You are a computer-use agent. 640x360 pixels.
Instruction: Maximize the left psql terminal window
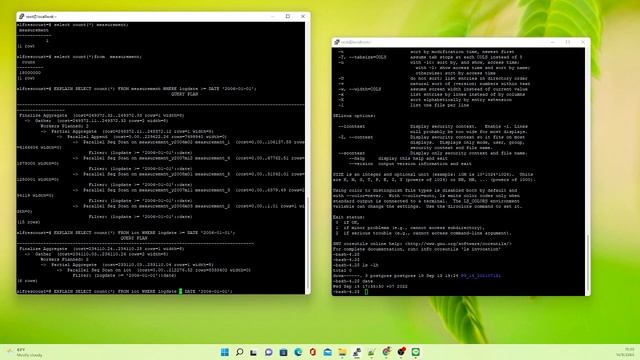coord(288,16)
